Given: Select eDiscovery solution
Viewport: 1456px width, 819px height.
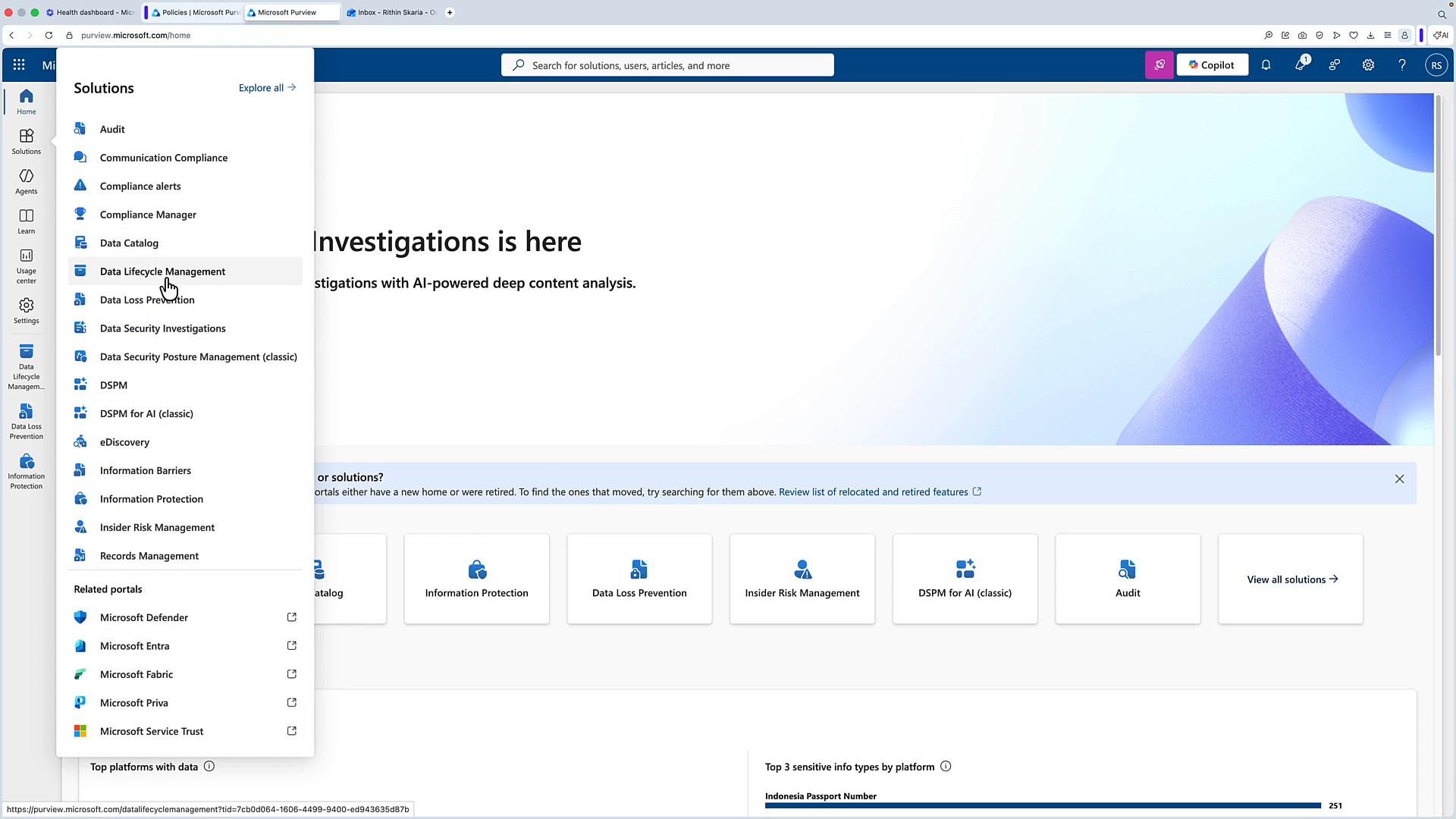Looking at the screenshot, I should pos(185,442).
